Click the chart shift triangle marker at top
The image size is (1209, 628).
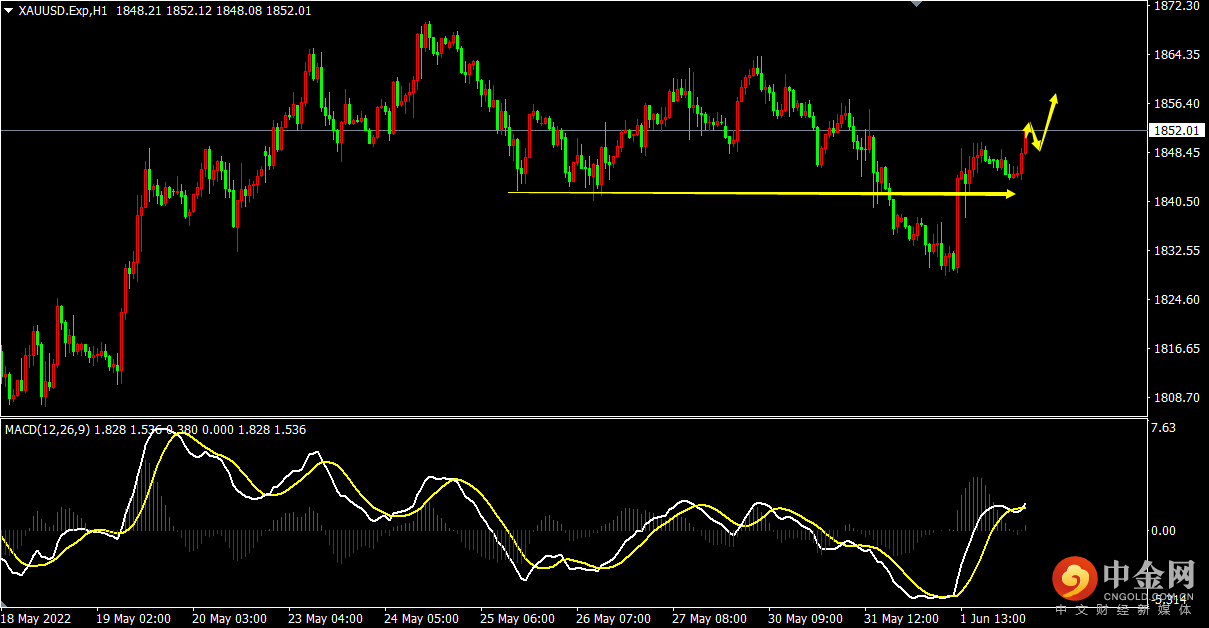pyautogui.click(x=914, y=4)
